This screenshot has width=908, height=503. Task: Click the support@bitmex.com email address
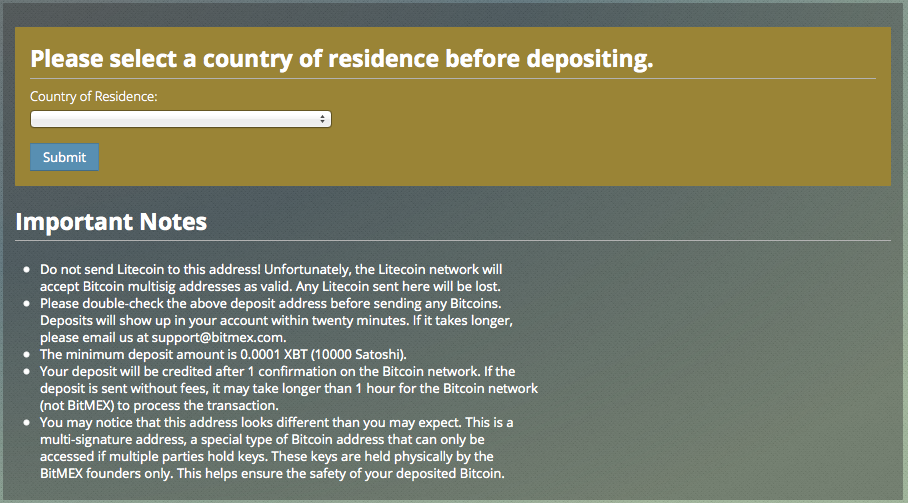[218, 337]
